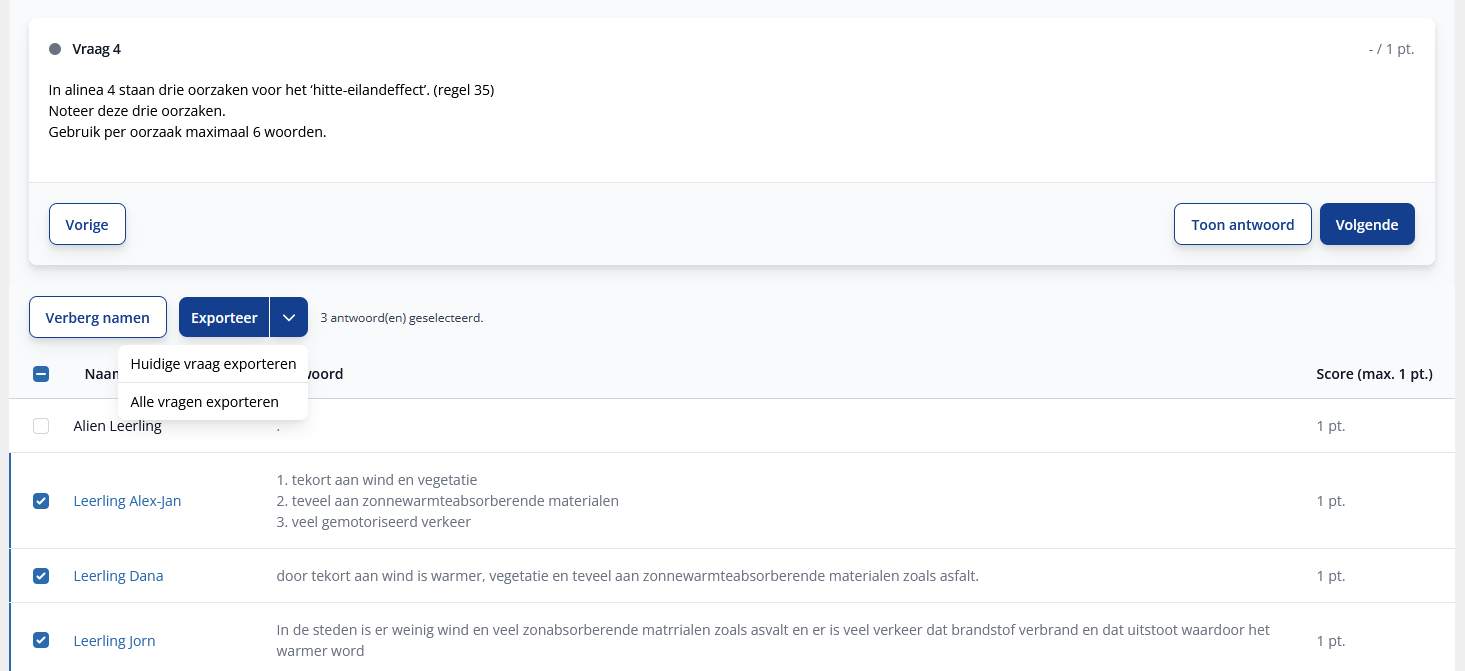
Task: Open the Leerling Alex-Jan student link
Action: (x=127, y=501)
